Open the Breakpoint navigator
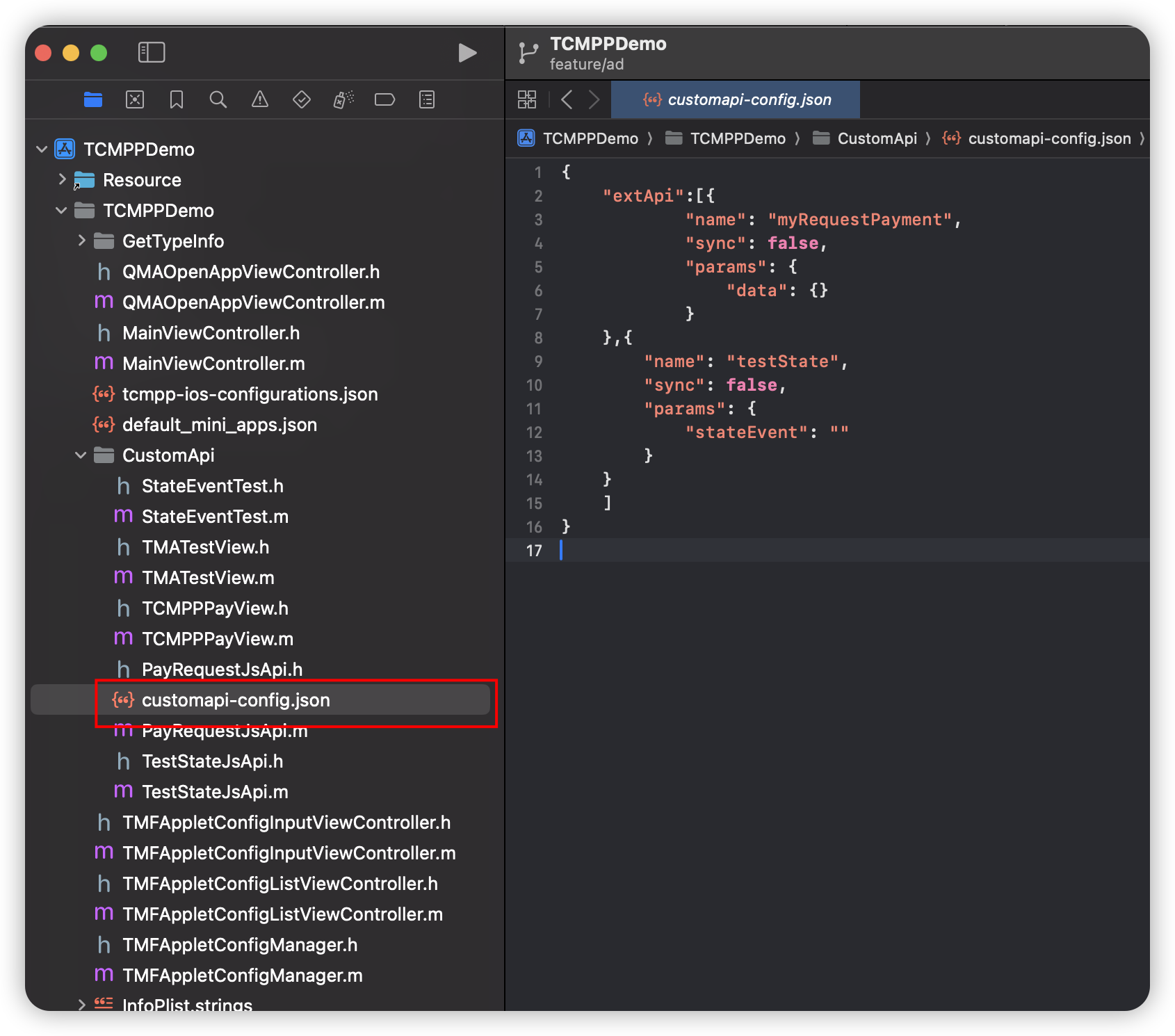 [x=384, y=100]
